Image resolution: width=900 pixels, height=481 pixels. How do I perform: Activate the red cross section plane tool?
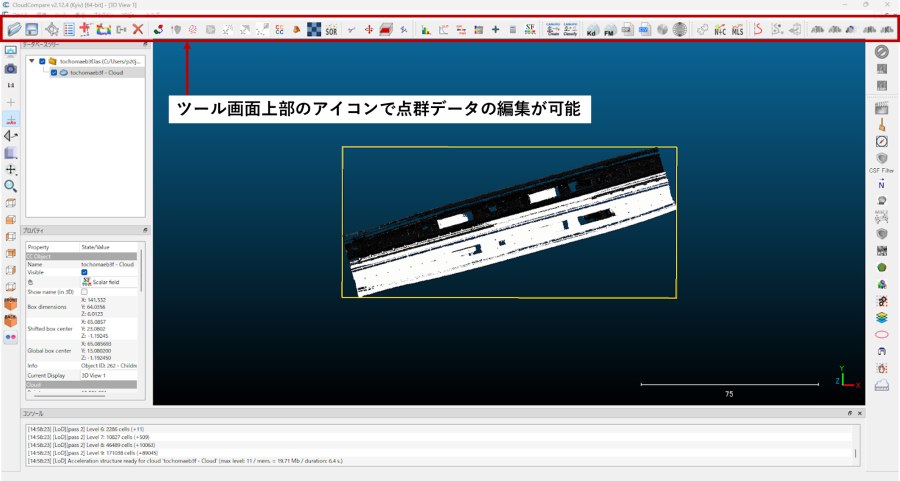coord(386,29)
